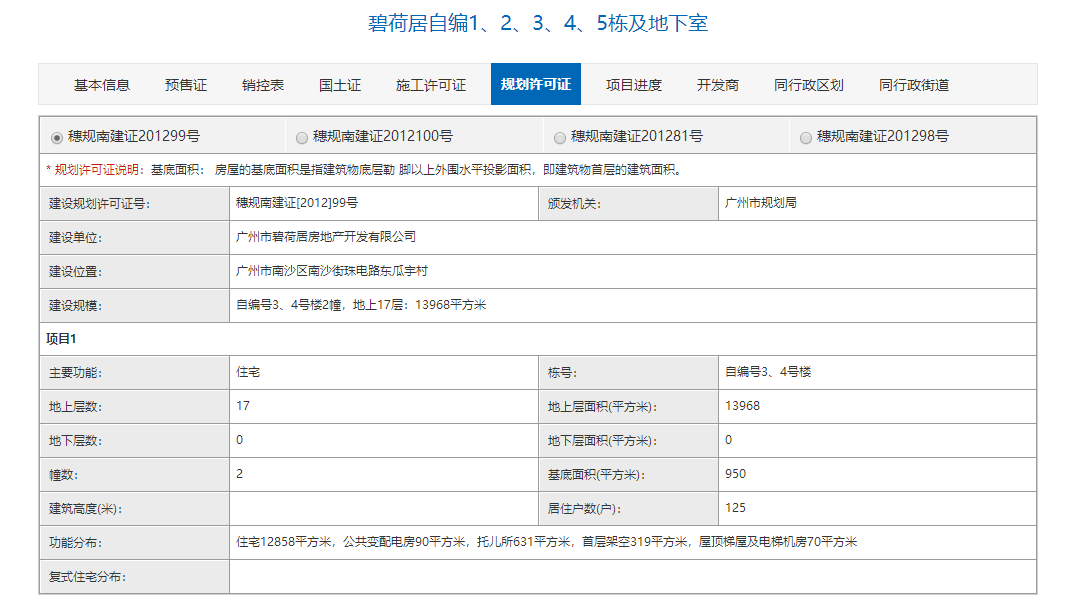
Task: Click the 建筑高度(米) label
Action: point(85,509)
